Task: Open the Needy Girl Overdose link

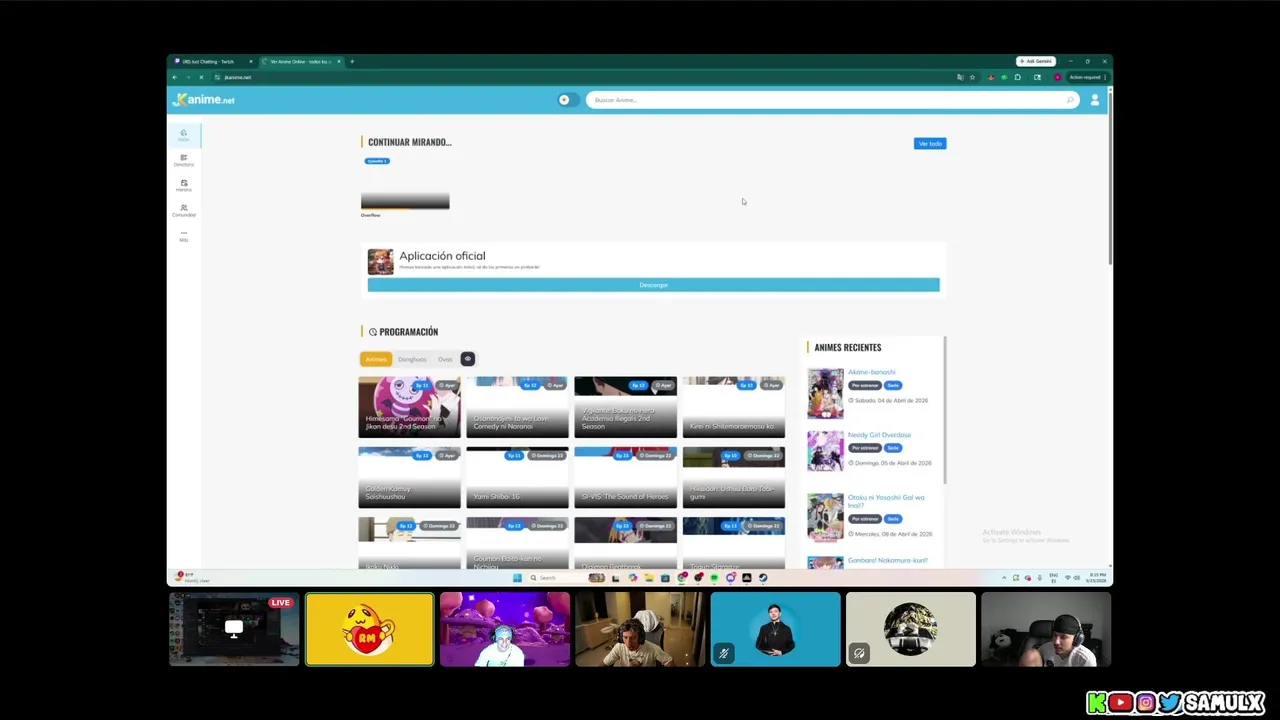Action: [x=880, y=435]
